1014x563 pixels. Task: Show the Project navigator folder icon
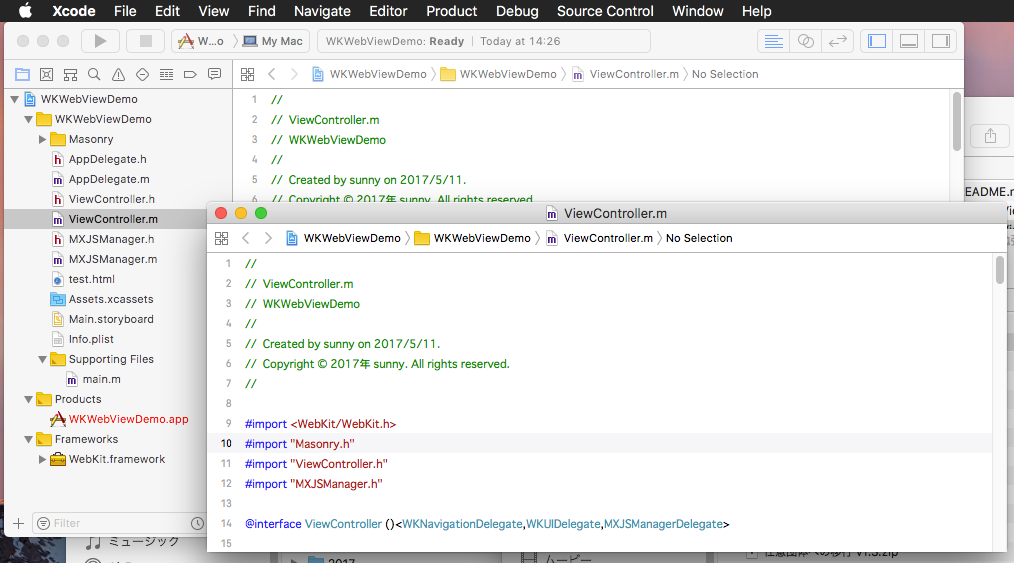22,74
